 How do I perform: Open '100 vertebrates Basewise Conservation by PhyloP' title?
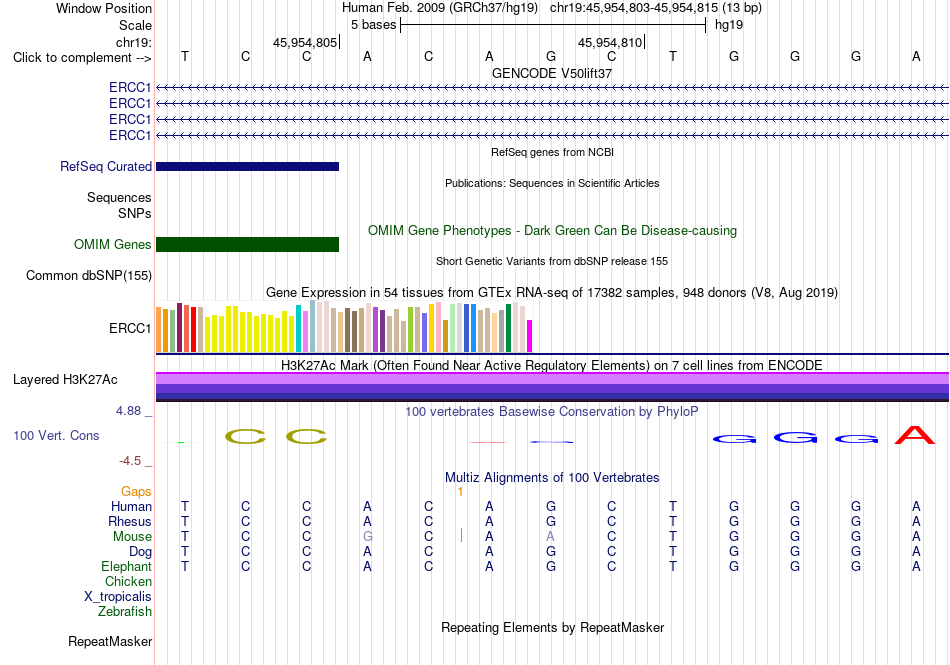(552, 412)
